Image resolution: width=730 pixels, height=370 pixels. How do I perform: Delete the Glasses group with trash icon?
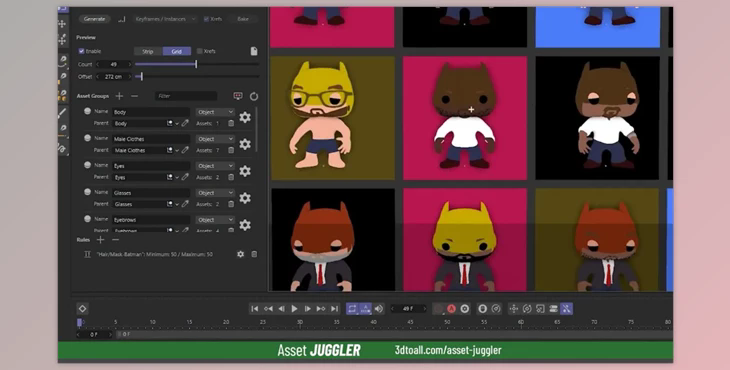tap(231, 204)
